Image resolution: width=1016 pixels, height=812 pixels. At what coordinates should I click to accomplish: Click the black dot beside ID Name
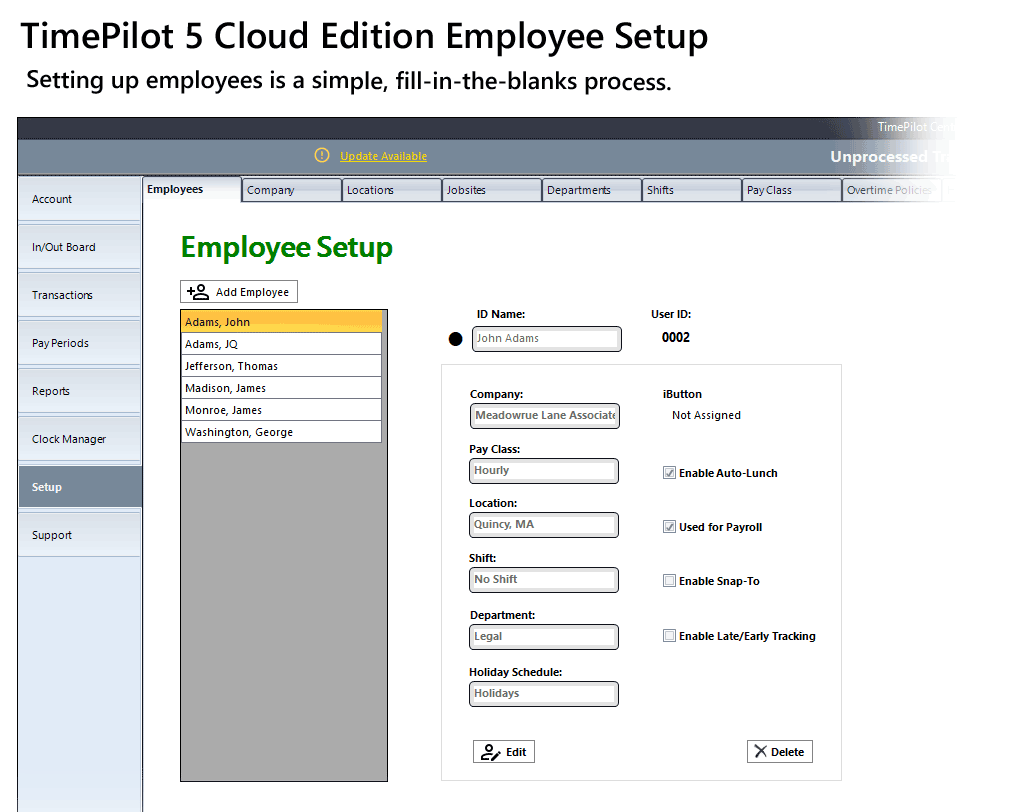tap(456, 339)
